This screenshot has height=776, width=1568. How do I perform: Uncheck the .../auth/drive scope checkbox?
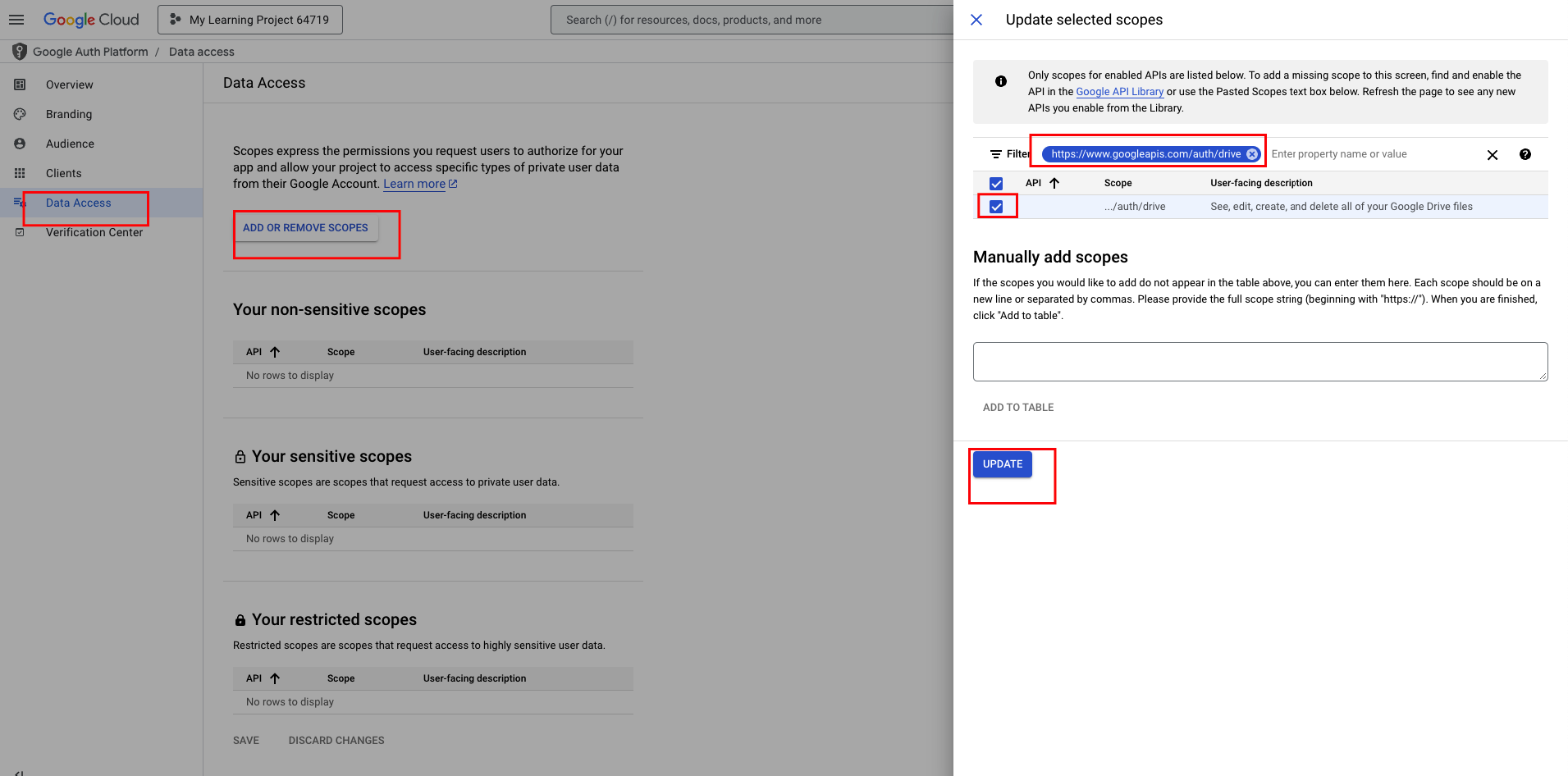pos(996,207)
